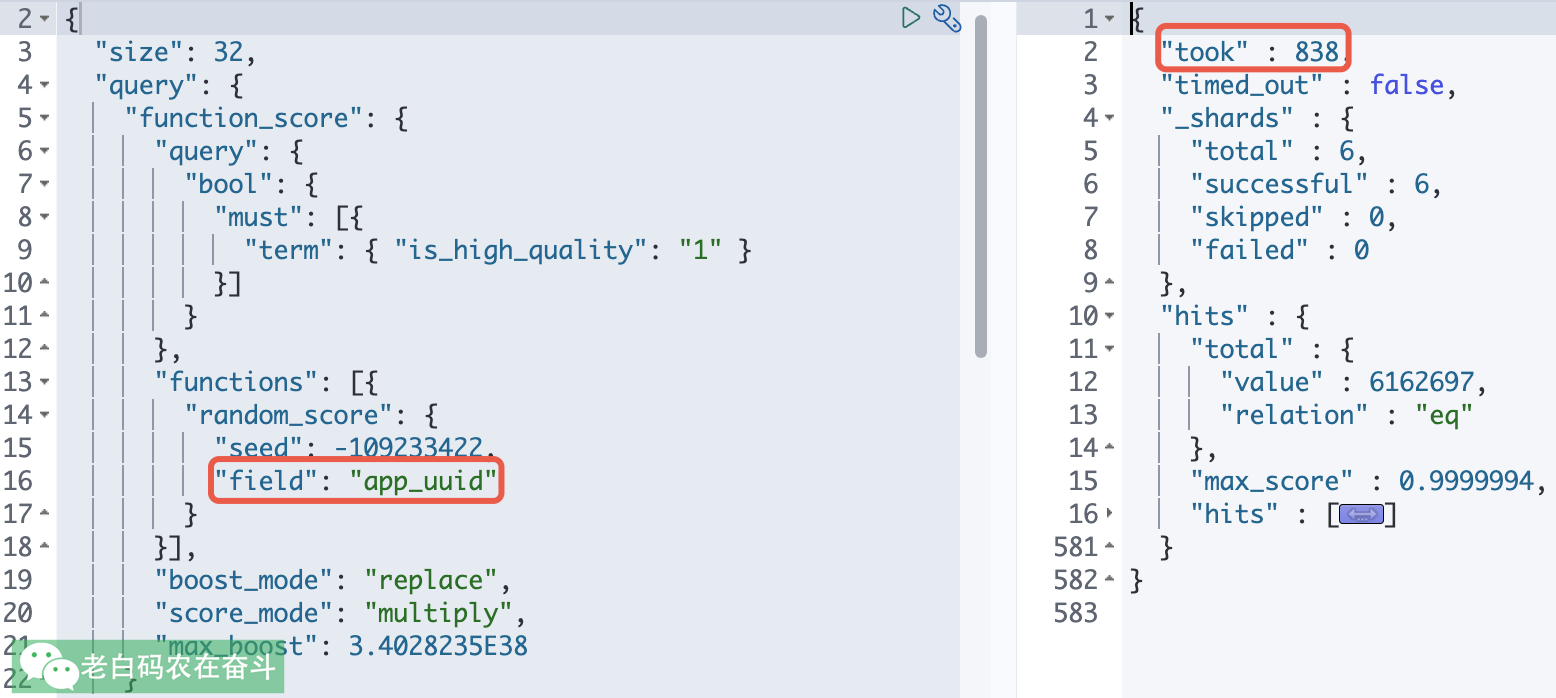Viewport: 1556px width, 698px height.
Task: Open the wrench settings menu icon
Action: coord(946,18)
